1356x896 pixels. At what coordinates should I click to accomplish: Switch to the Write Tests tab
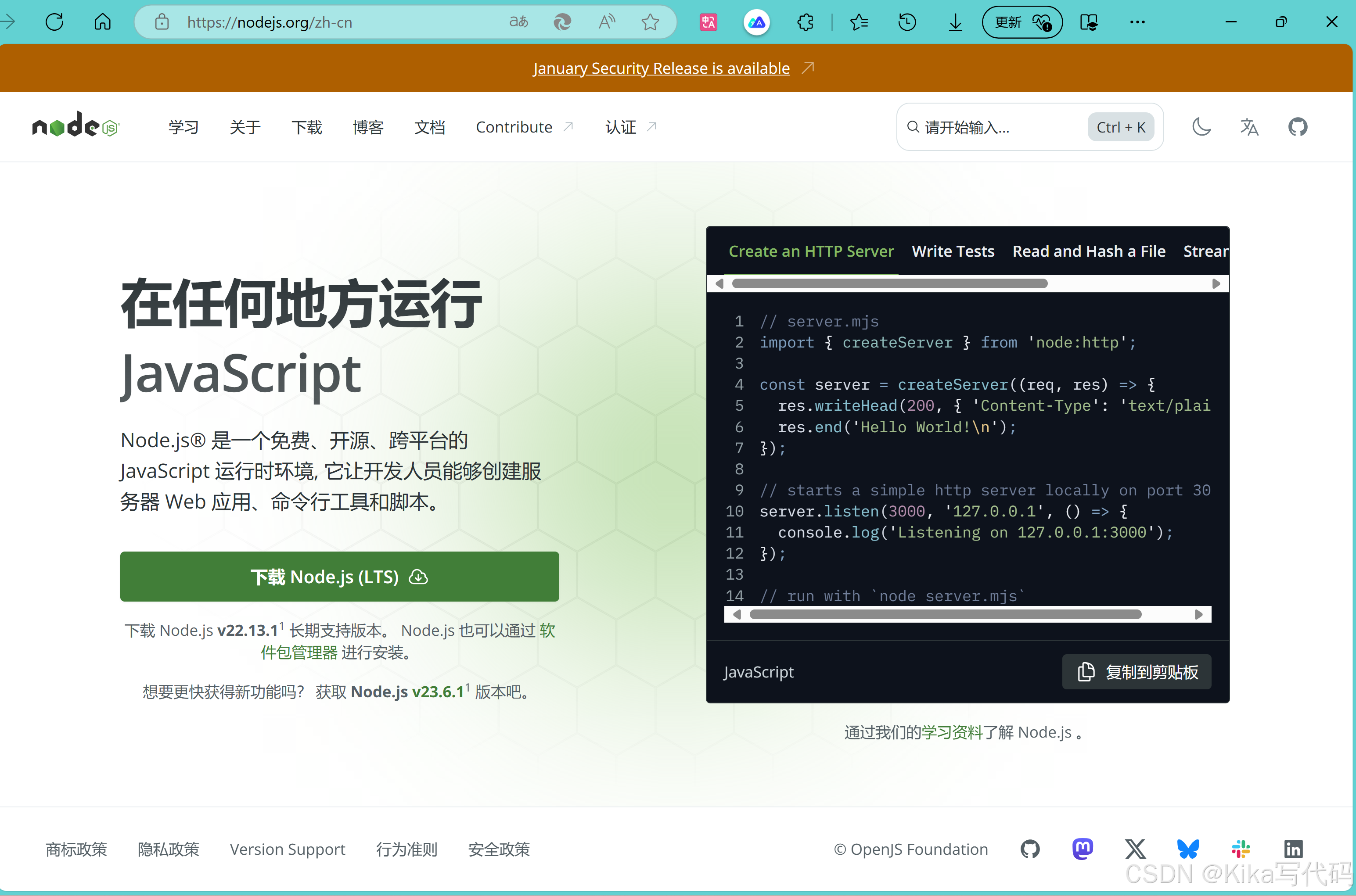click(x=953, y=251)
